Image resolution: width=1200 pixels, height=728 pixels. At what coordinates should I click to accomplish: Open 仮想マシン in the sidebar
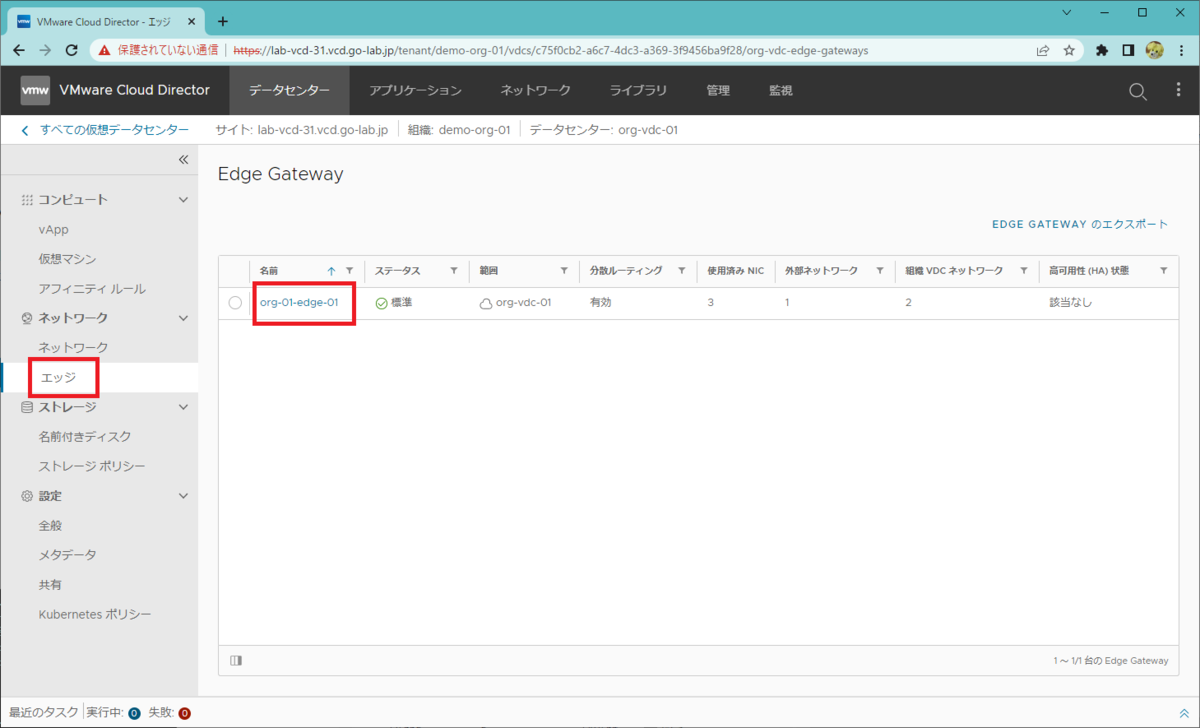[67, 259]
